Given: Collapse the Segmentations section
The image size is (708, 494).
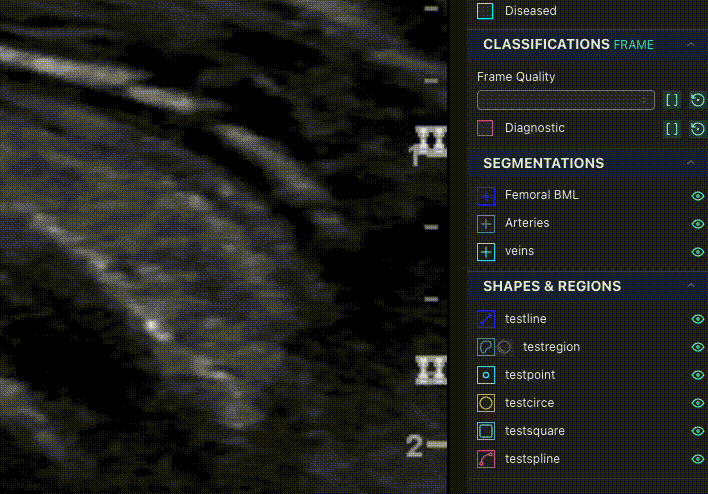Looking at the screenshot, I should (690, 163).
